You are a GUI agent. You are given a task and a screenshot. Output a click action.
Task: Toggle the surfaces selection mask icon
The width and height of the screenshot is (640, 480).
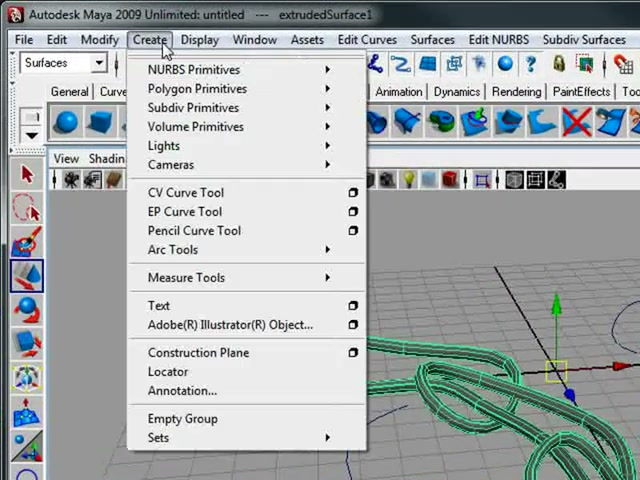(x=427, y=64)
